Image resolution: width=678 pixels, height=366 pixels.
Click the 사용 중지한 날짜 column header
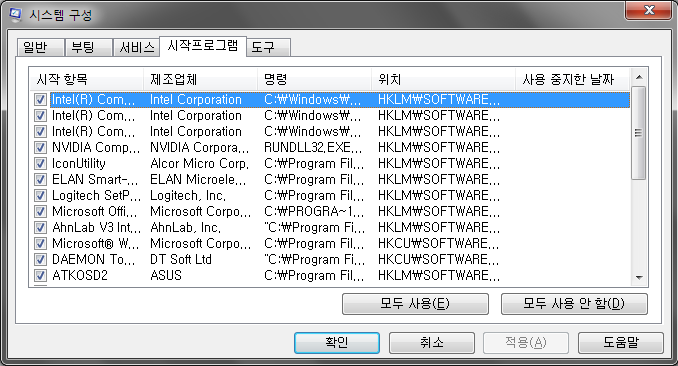click(x=572, y=79)
